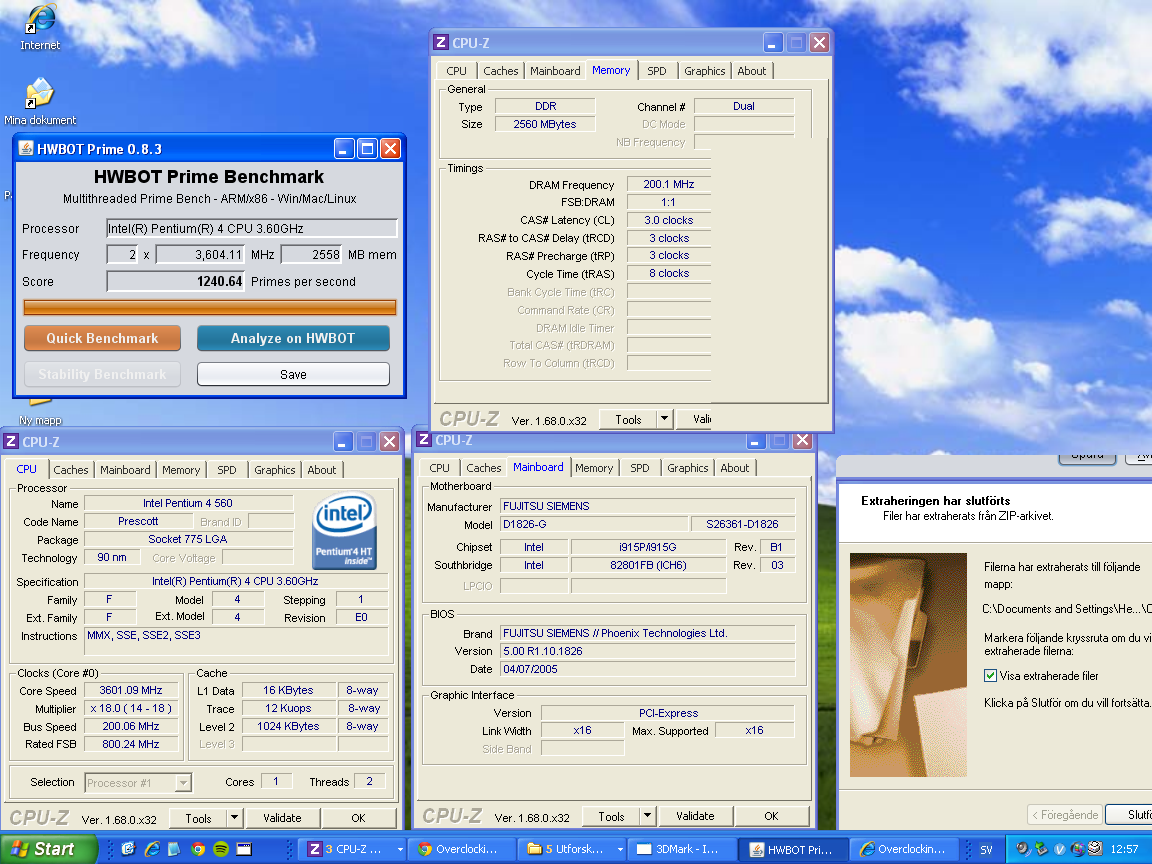Save the HWBOT Prime result
Screen dimensions: 1152x864
coord(293,374)
